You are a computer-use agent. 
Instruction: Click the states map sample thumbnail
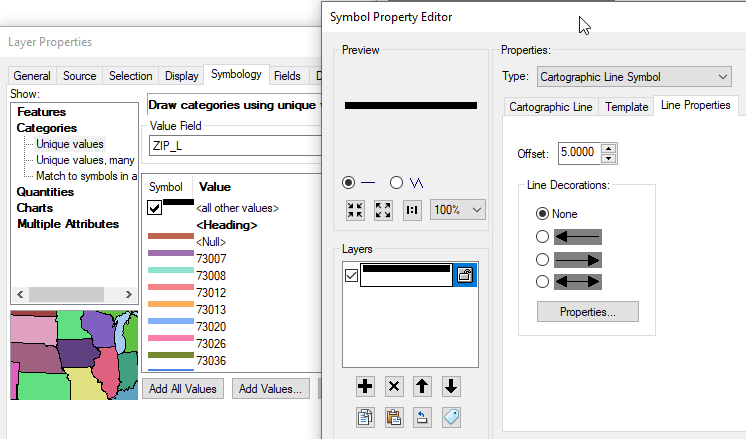pyautogui.click(x=74, y=355)
